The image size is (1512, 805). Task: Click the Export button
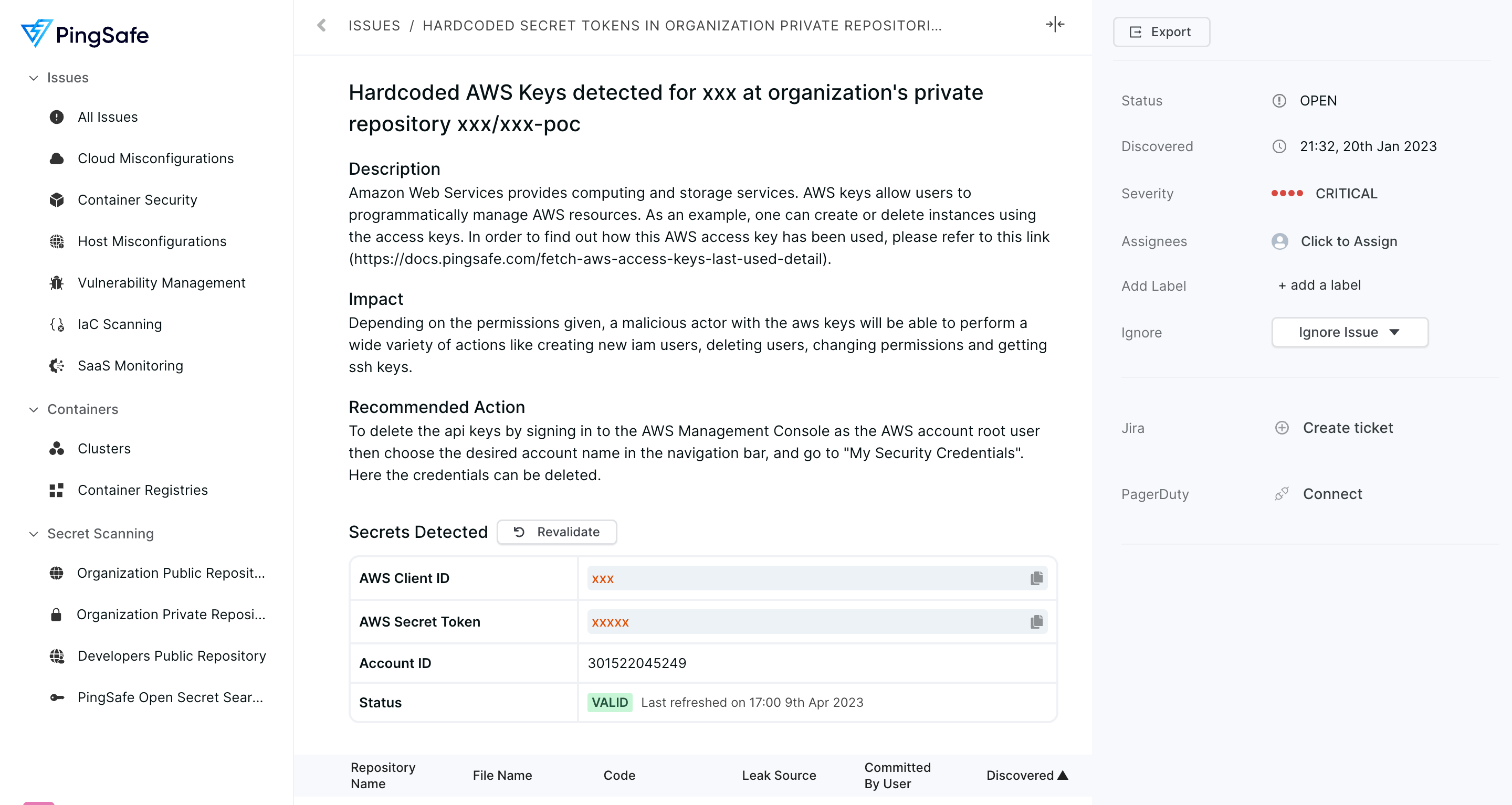point(1161,31)
